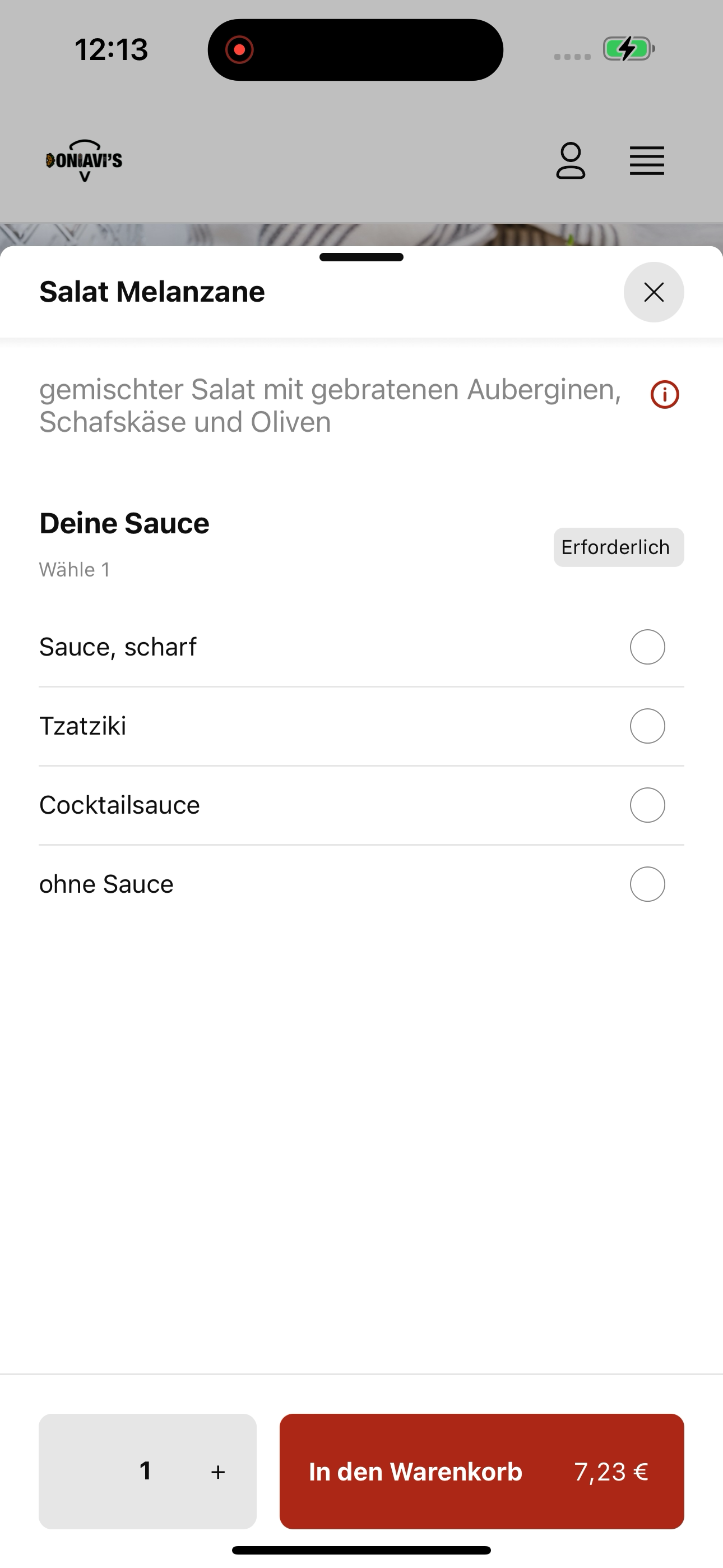This screenshot has width=723, height=1568.
Task: Select the Sauce, scharf radio button
Action: [647, 647]
